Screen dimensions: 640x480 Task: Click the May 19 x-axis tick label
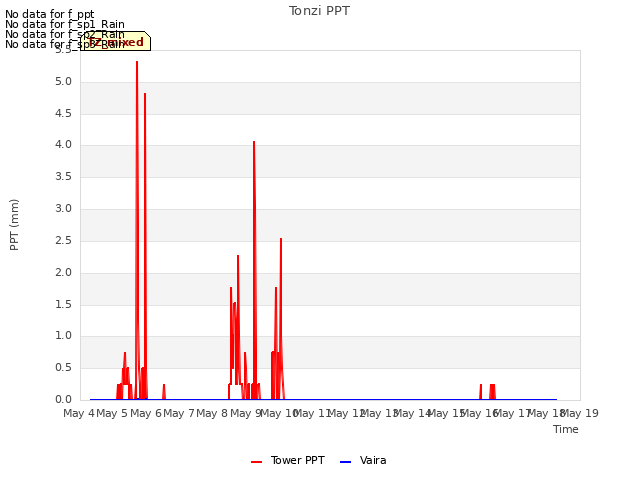[x=580, y=413]
